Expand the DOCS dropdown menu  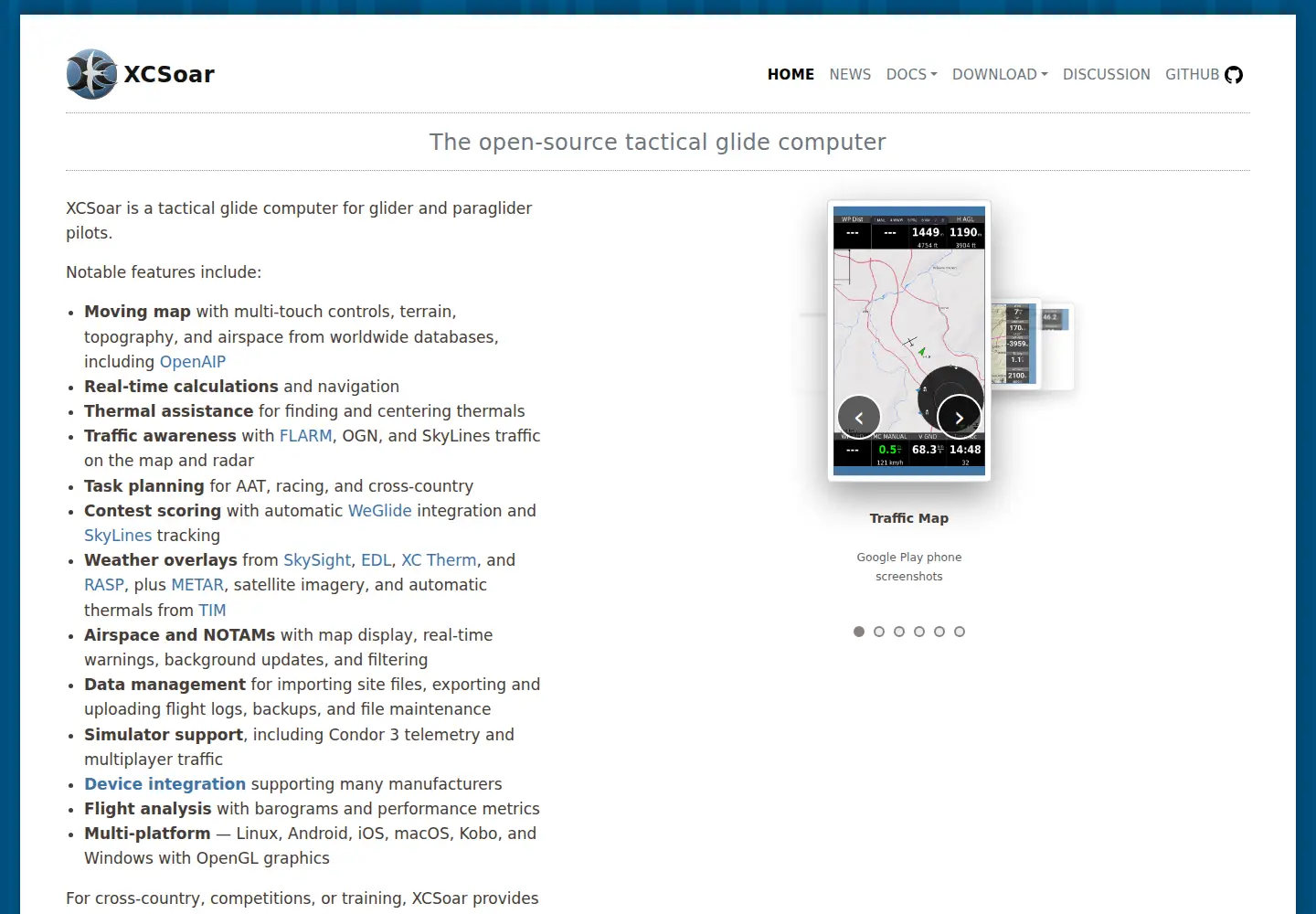coord(911,74)
